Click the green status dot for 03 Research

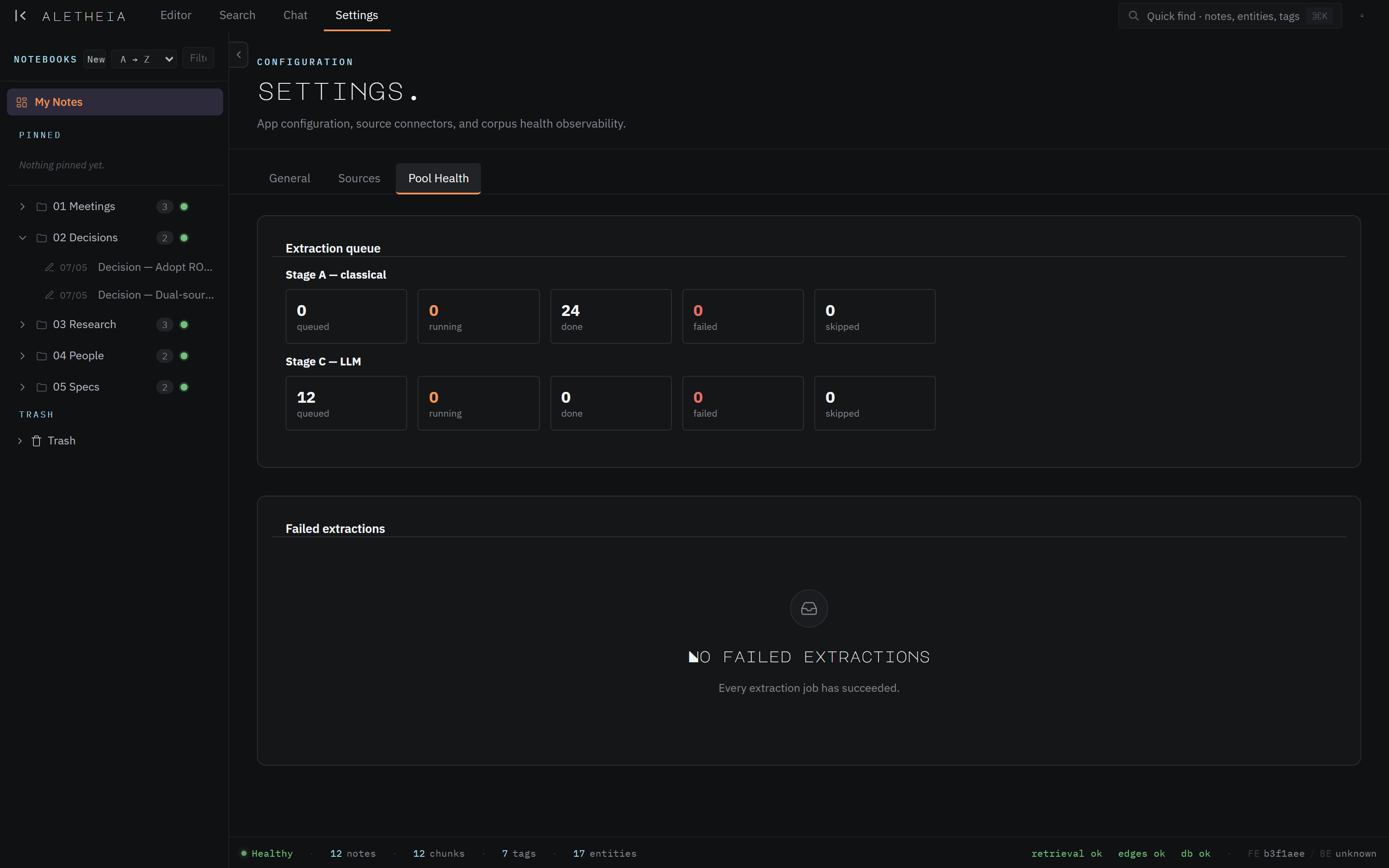184,325
